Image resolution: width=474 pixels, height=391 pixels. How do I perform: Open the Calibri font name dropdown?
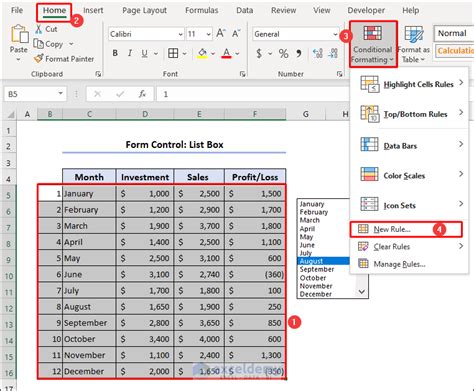[180, 34]
